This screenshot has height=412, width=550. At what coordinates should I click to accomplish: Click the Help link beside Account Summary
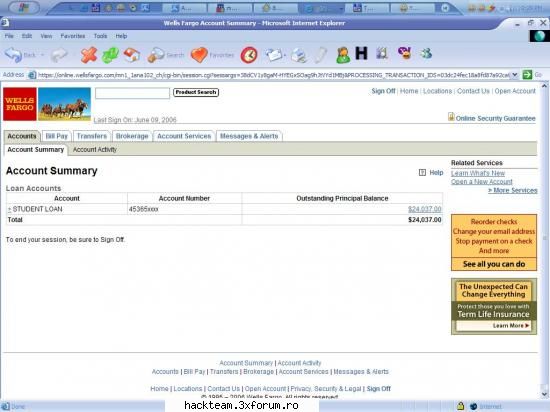click(436, 173)
